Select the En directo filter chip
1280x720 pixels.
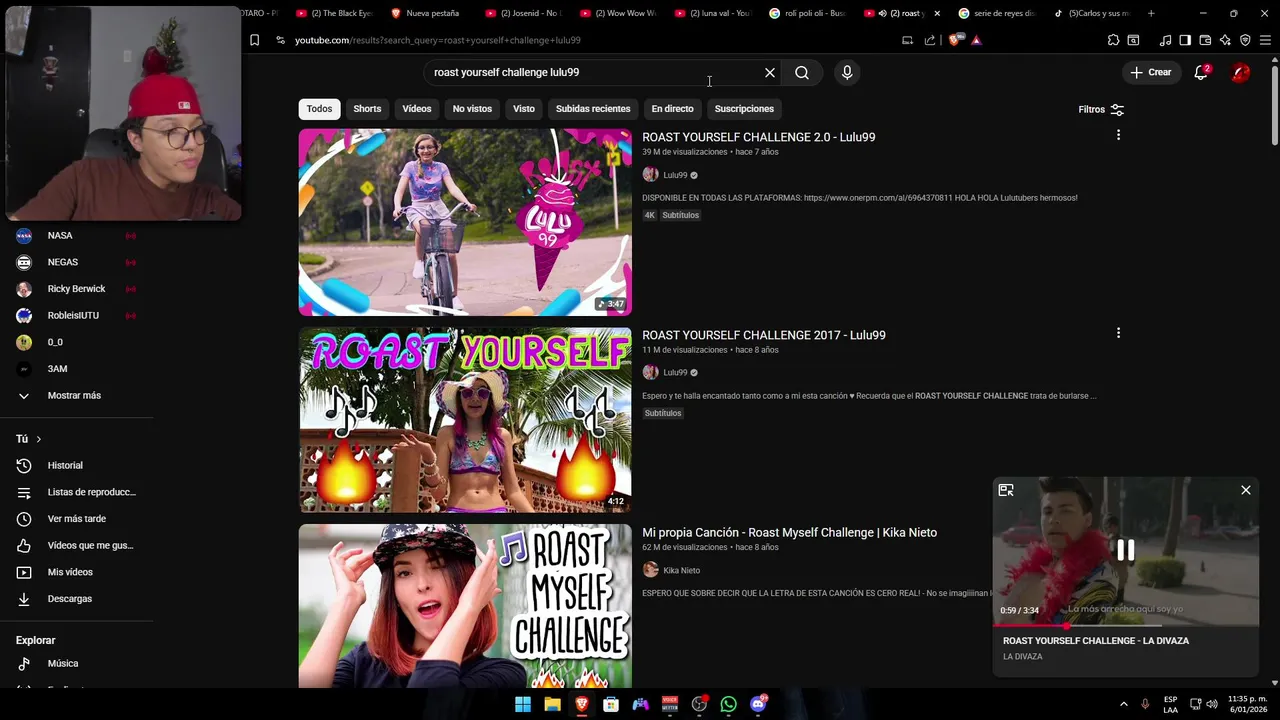point(672,109)
